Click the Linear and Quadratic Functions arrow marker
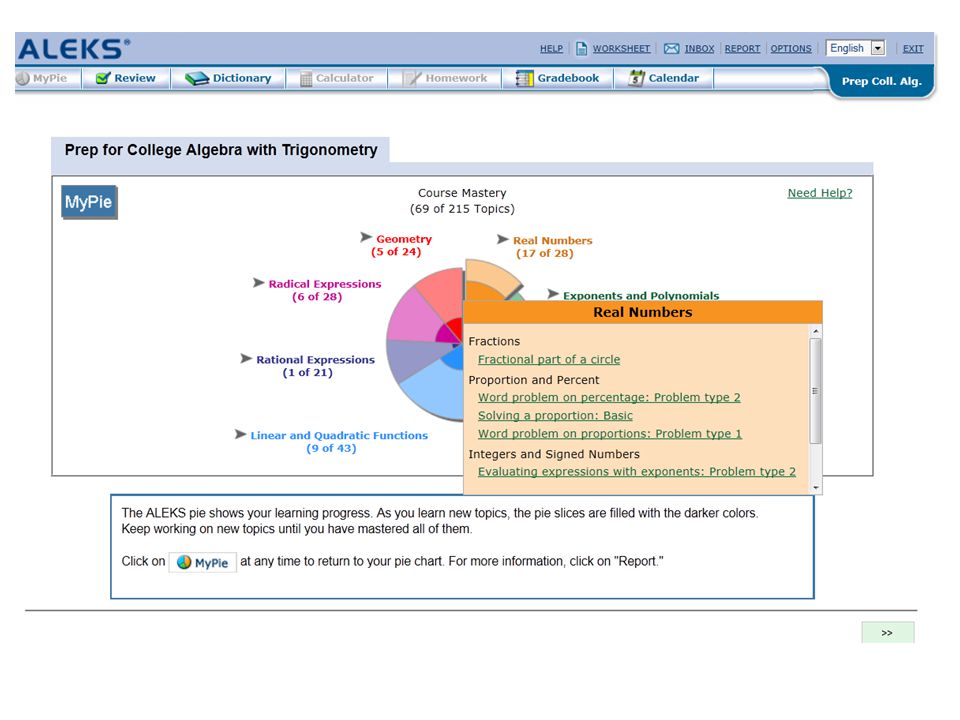Viewport: 960px width, 720px height. 240,434
